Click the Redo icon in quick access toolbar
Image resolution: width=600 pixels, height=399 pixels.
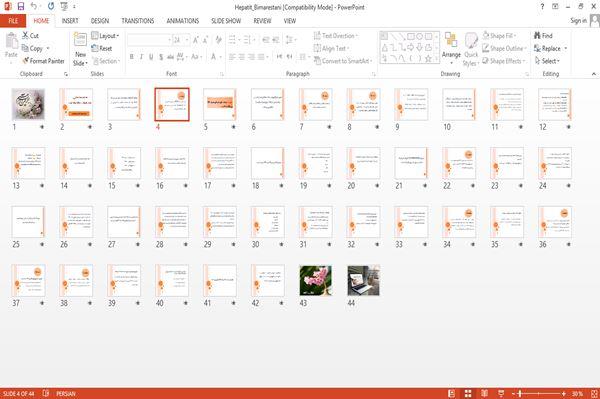click(51, 7)
